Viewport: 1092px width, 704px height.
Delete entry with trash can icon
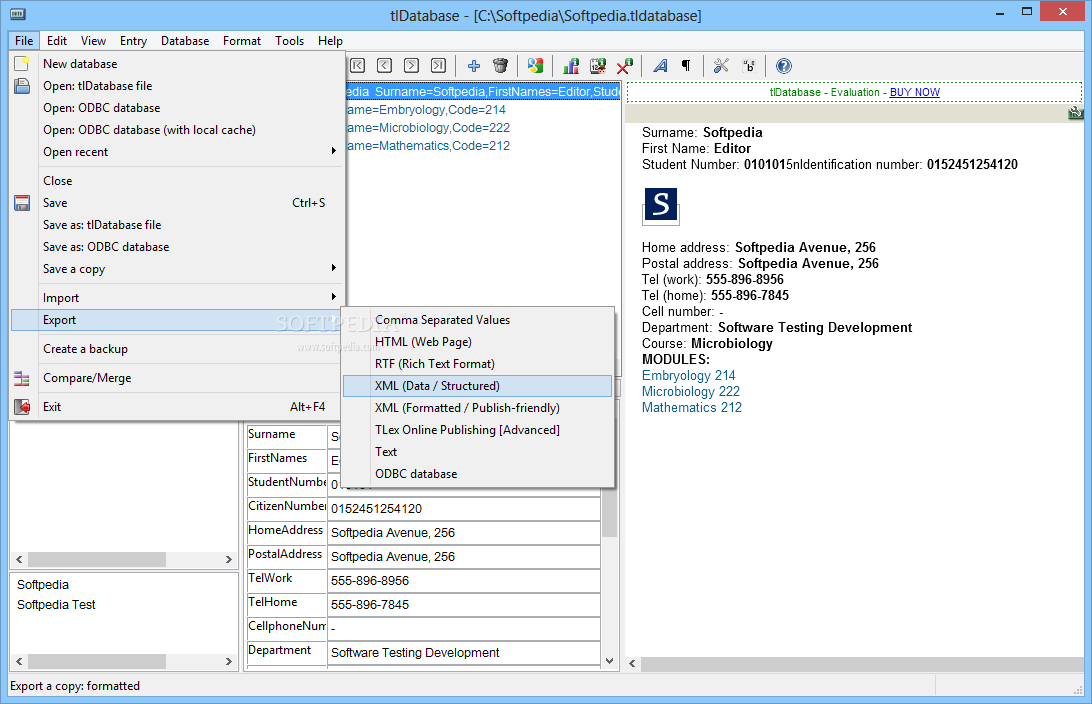(x=500, y=66)
